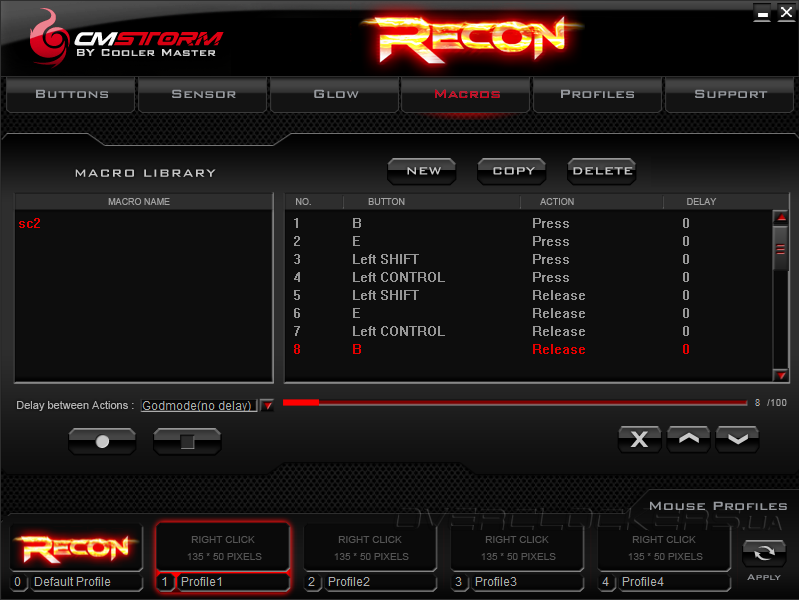Apply settings with the refresh icon

click(x=763, y=553)
